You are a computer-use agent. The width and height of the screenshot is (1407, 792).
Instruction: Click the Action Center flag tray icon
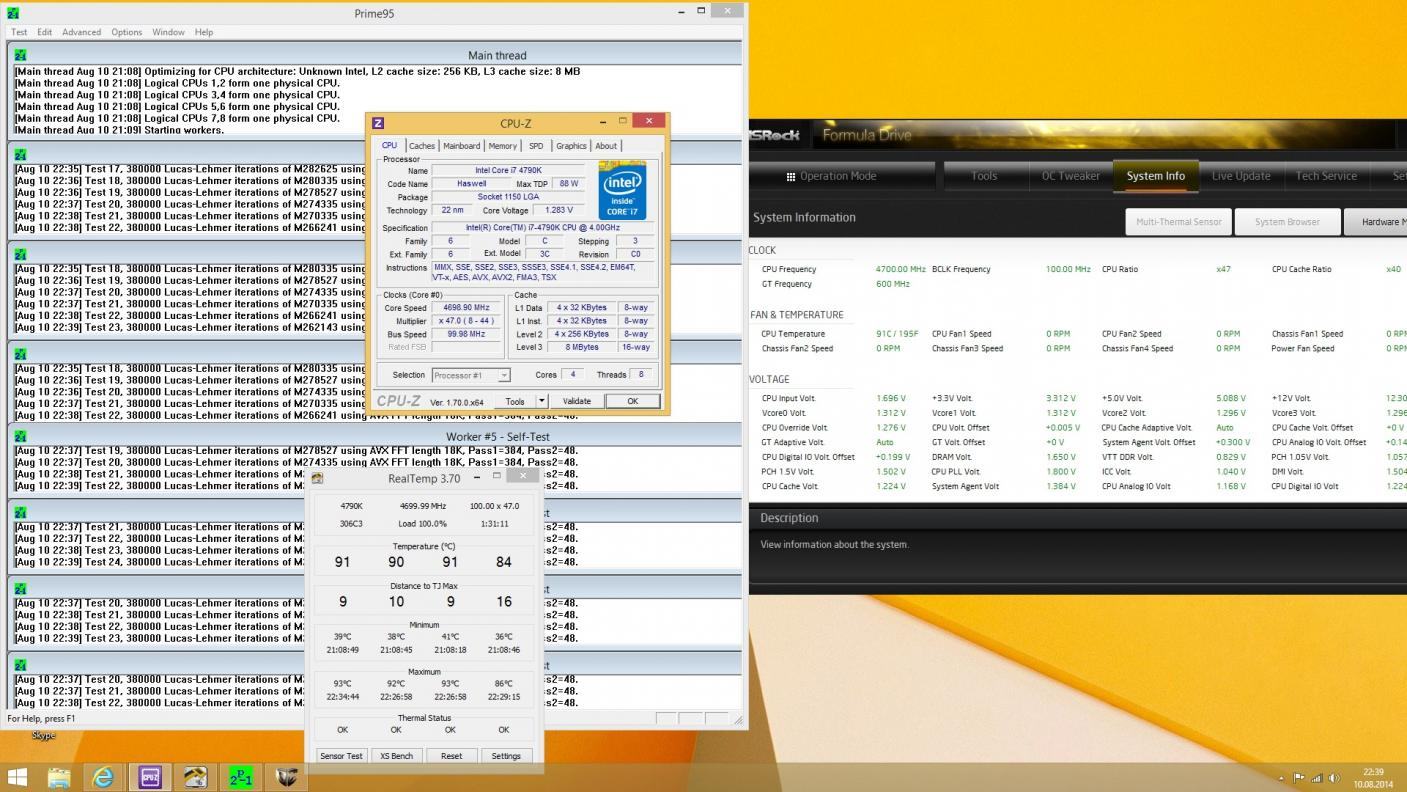1299,778
